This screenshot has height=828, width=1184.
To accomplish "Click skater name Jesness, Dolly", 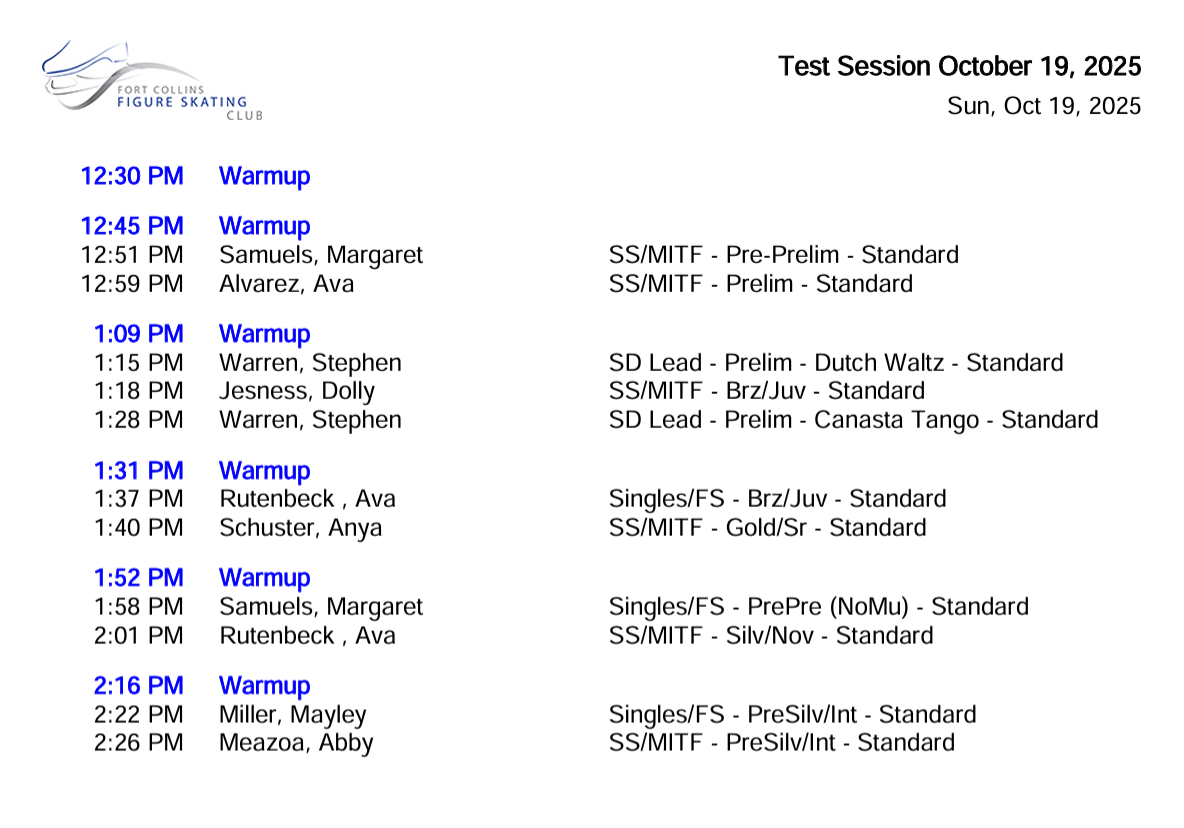I will (x=297, y=391).
